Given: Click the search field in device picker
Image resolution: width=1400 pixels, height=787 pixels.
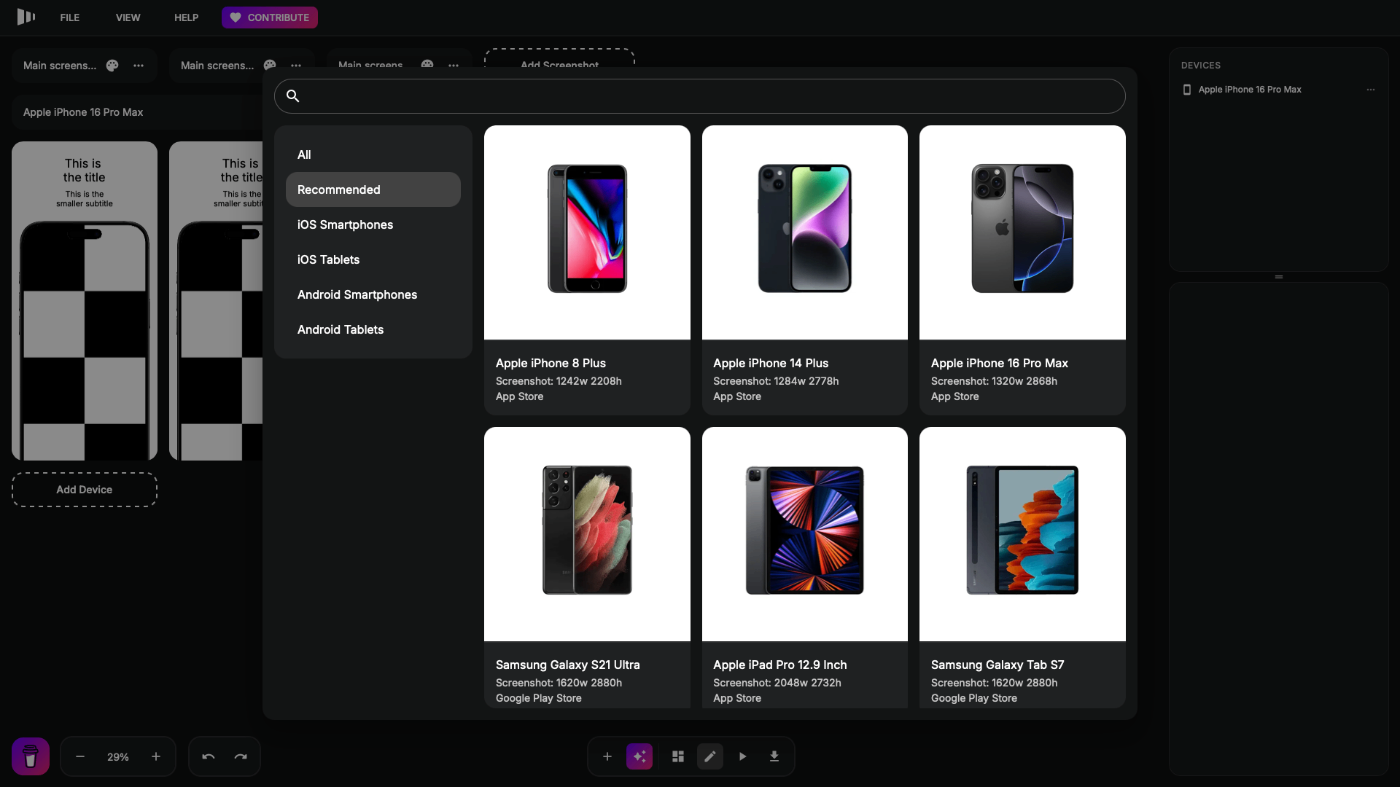Looking at the screenshot, I should click(x=700, y=96).
